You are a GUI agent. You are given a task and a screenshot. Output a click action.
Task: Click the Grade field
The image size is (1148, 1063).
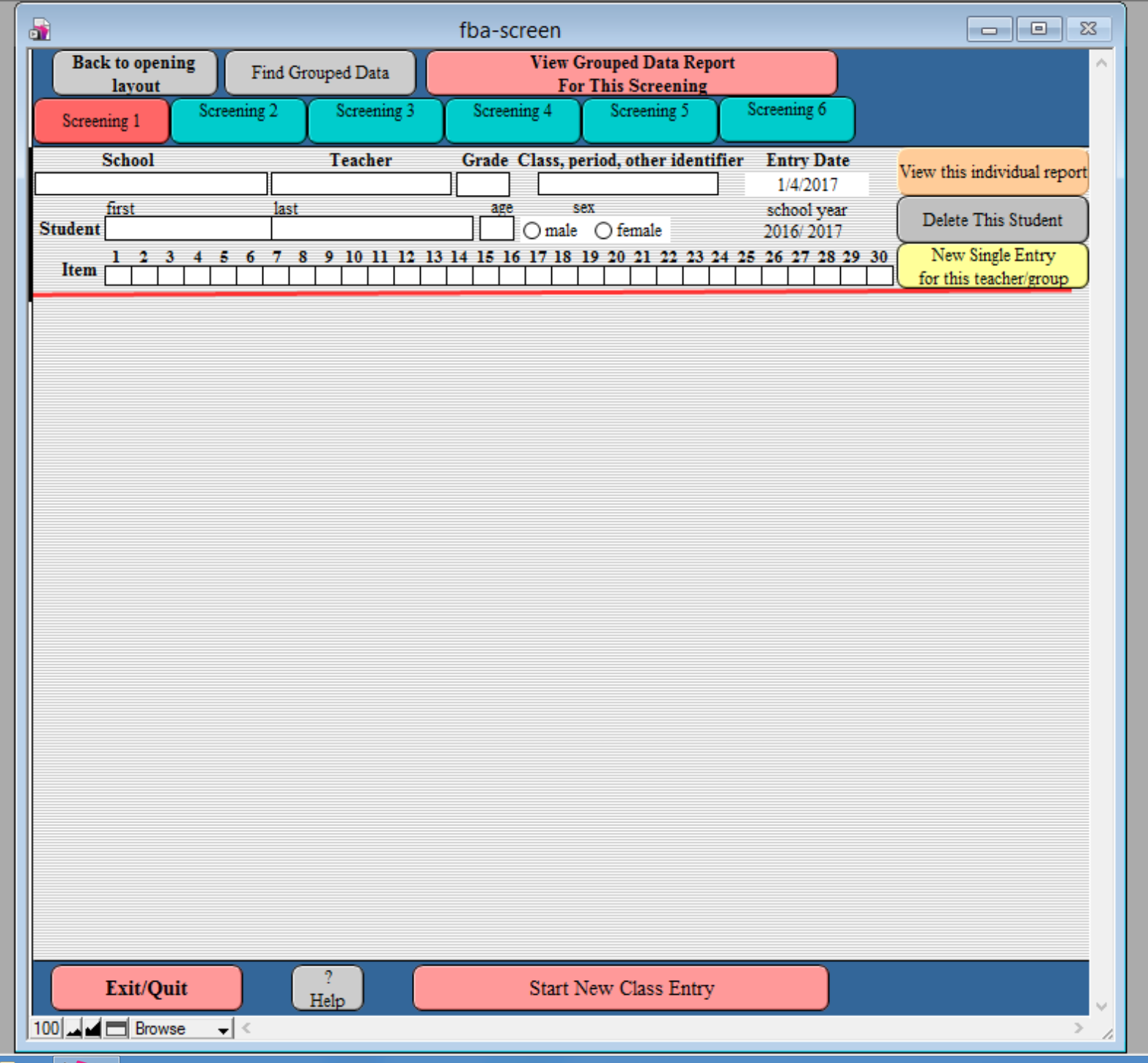coord(482,184)
